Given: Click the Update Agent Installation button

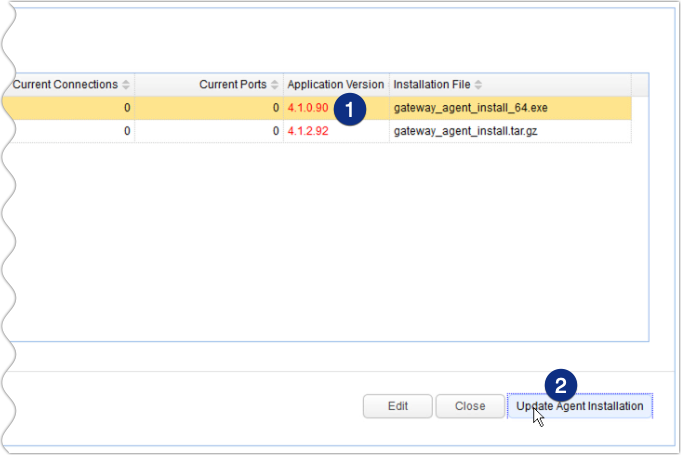Looking at the screenshot, I should (x=580, y=406).
